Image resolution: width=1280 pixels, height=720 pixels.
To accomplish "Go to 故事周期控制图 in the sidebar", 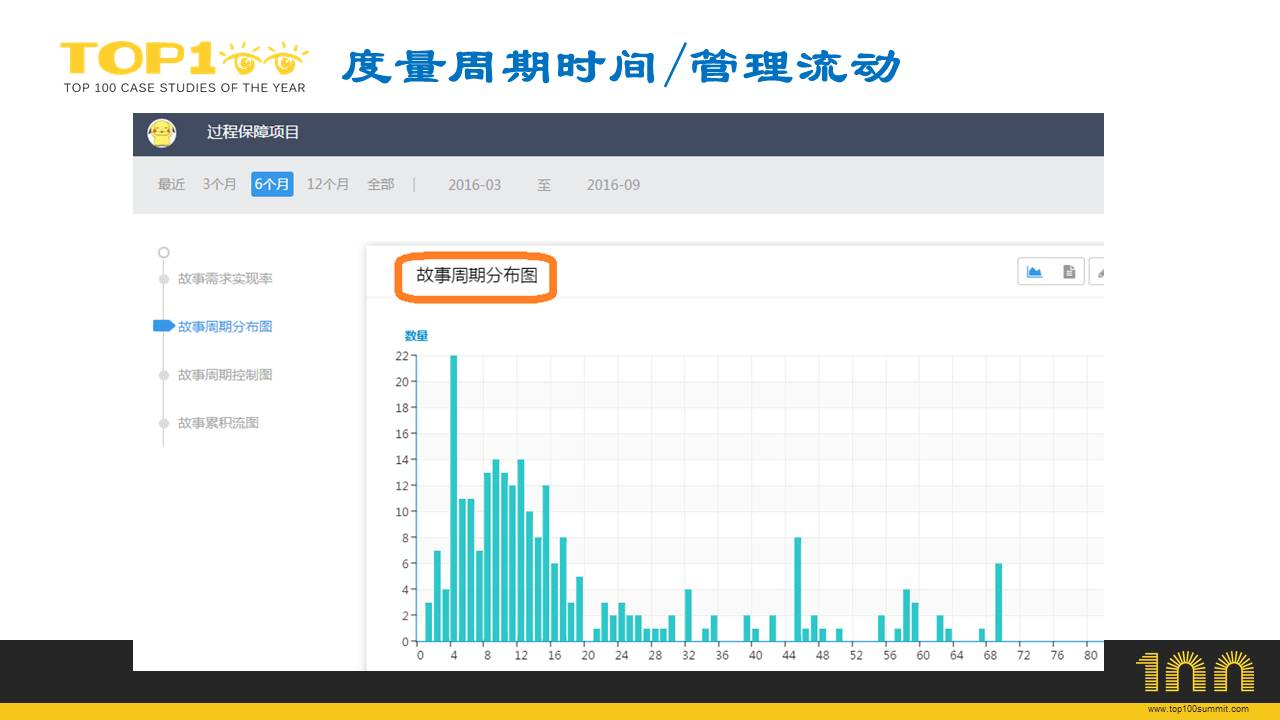I will point(225,374).
